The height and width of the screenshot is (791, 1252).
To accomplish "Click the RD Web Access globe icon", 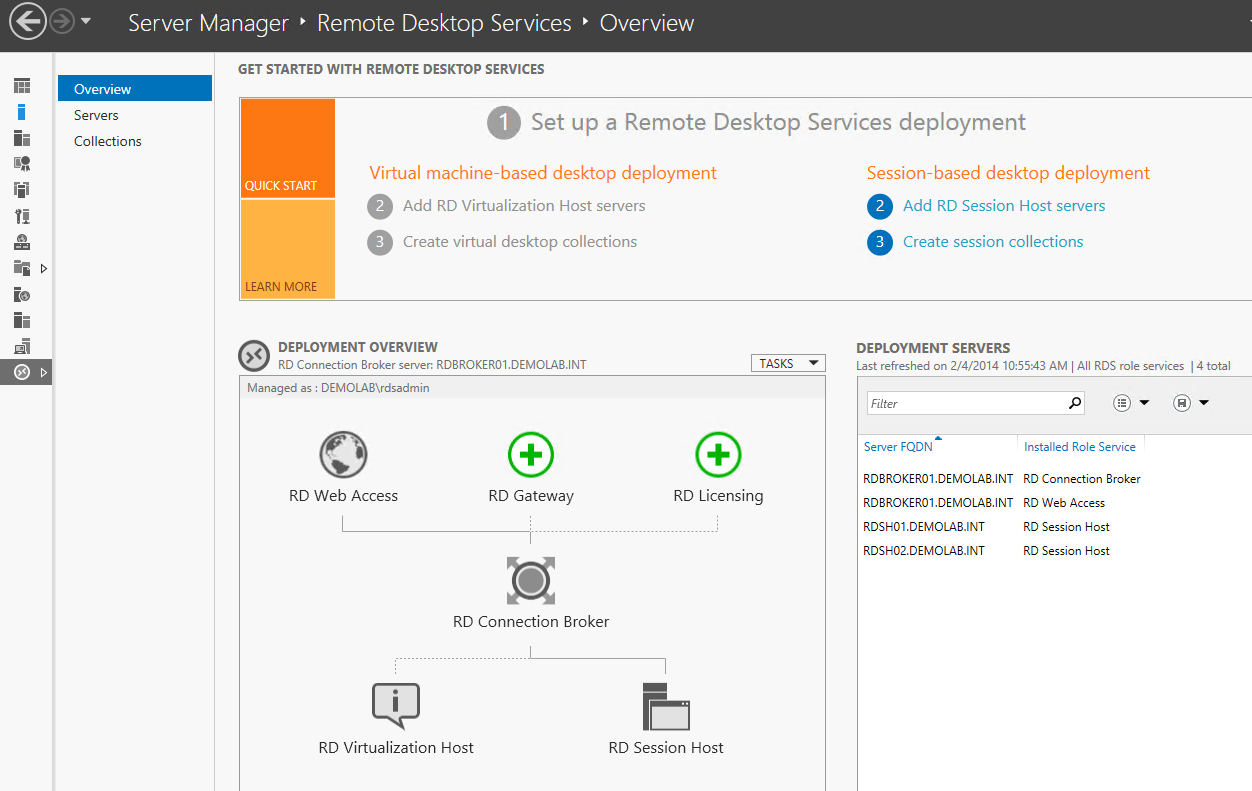I will tap(343, 456).
